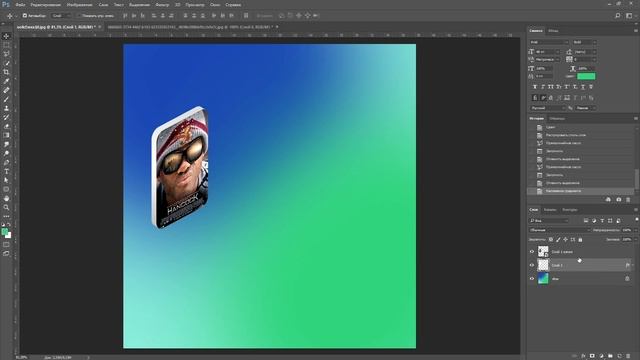Hide the 'Фон' background layer

pyautogui.click(x=532, y=279)
